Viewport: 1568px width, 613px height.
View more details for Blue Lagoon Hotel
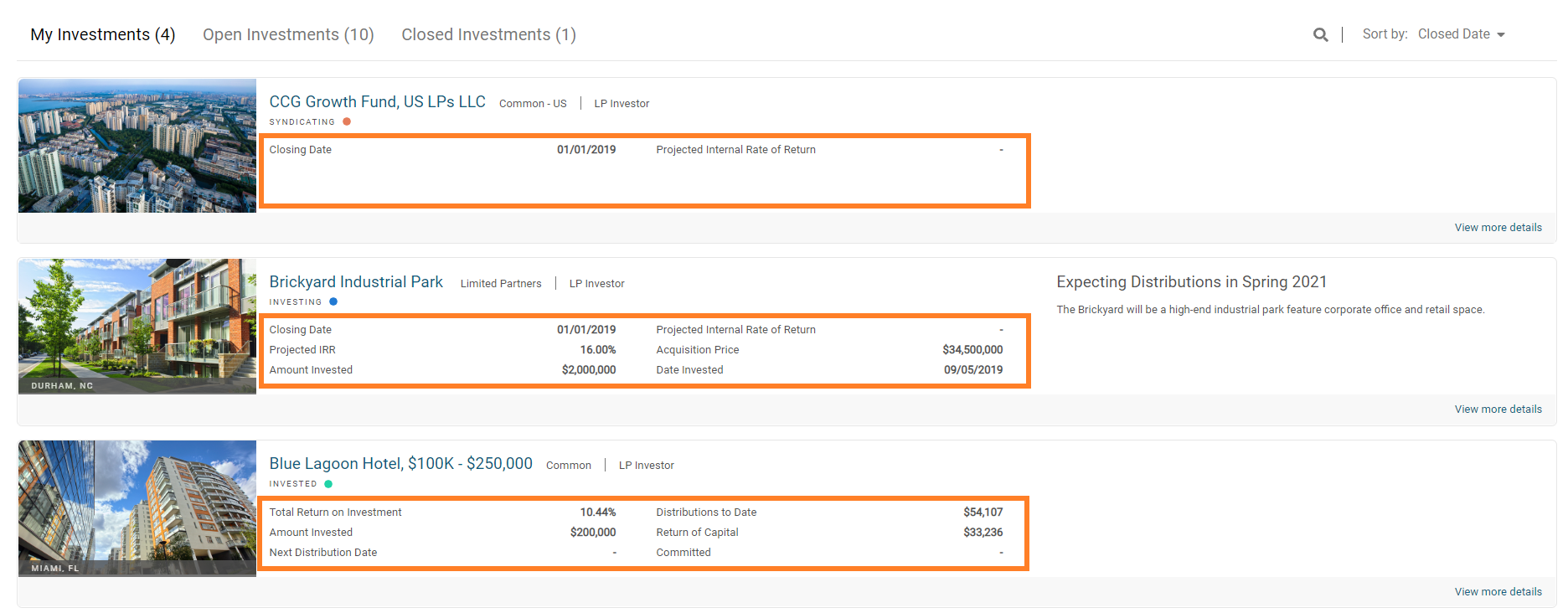(1498, 592)
